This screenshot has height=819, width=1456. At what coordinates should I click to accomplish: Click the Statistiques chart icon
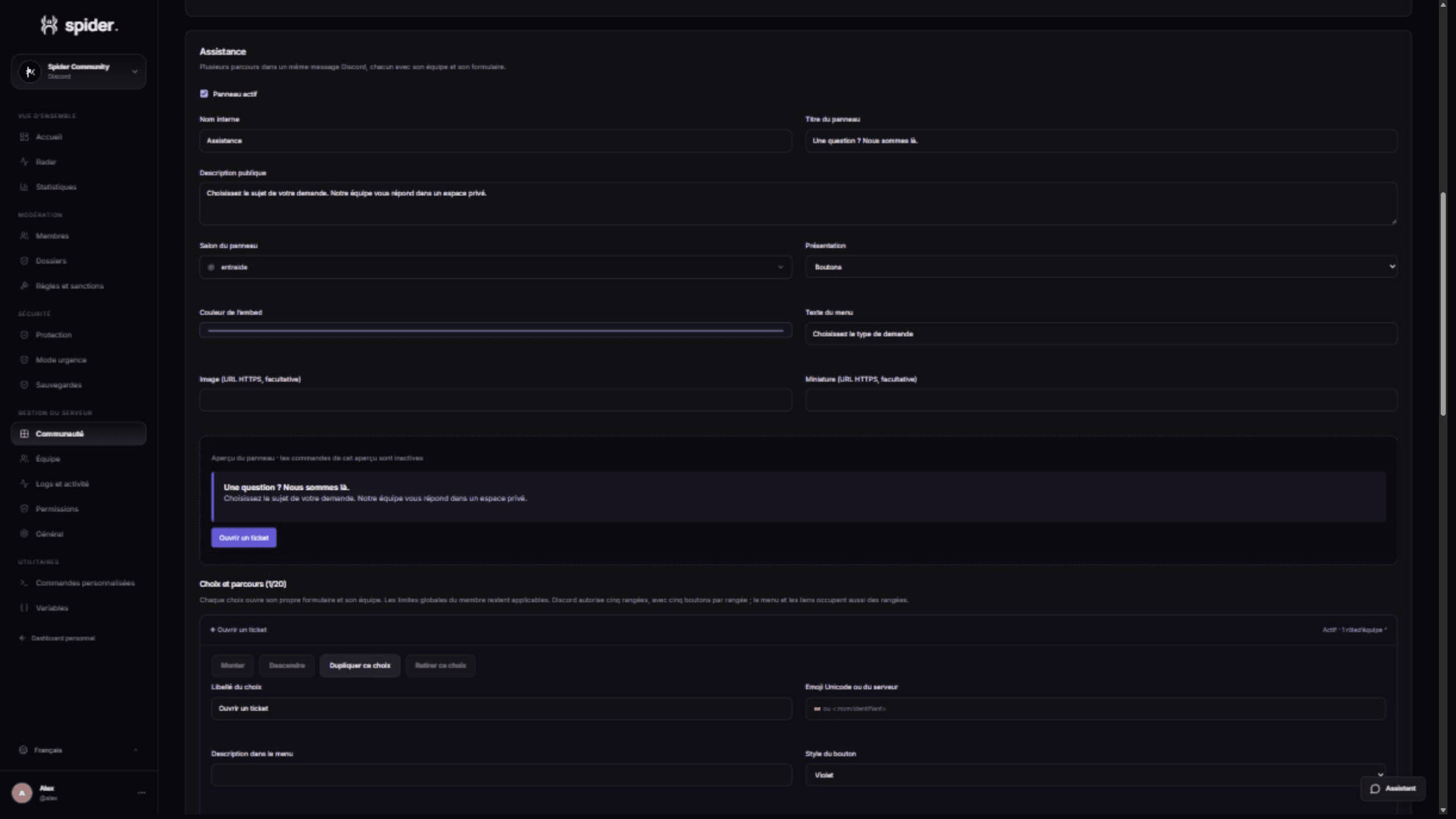(24, 187)
